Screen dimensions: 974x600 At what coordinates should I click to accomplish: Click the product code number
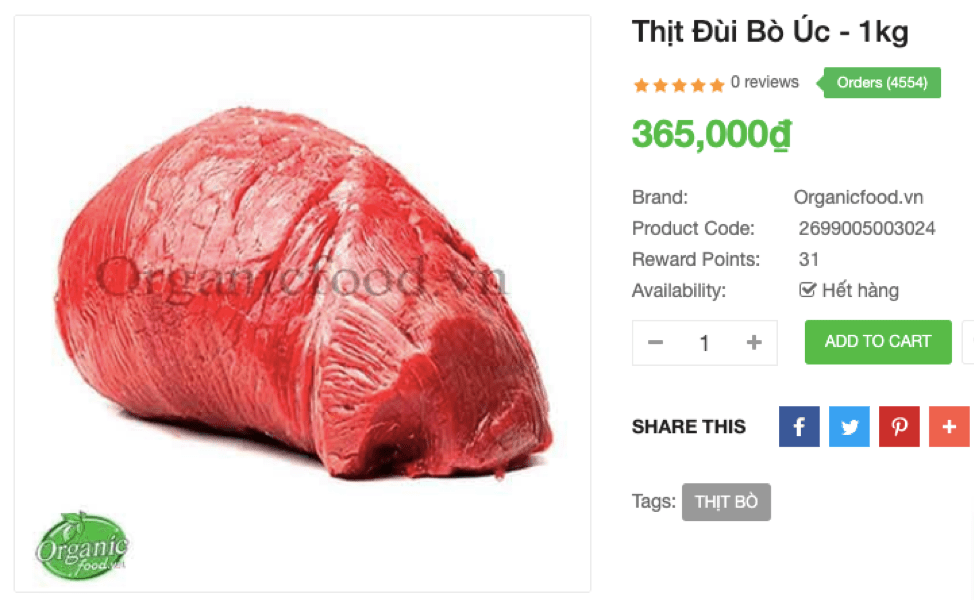click(867, 229)
